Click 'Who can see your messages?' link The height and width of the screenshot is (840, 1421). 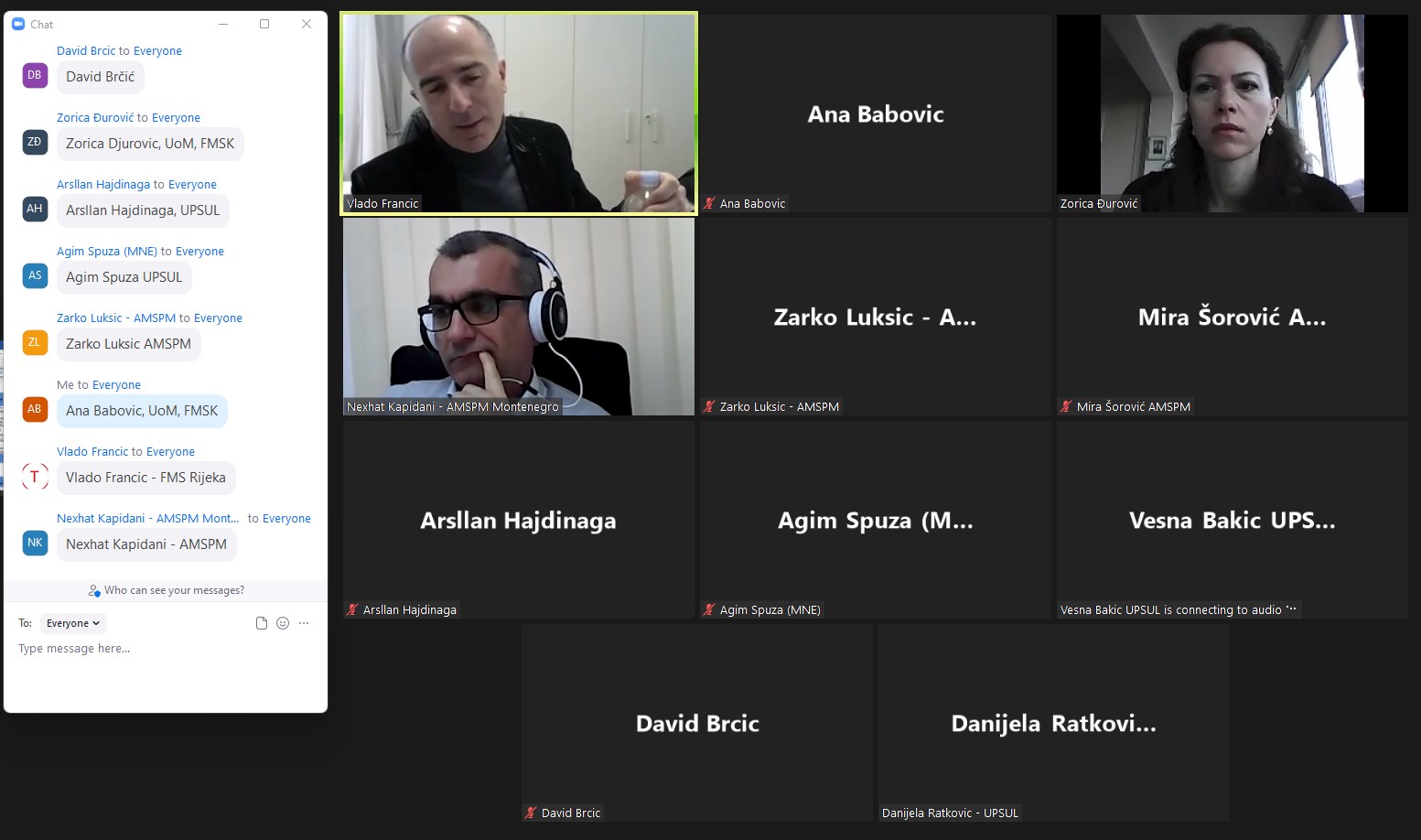(174, 590)
